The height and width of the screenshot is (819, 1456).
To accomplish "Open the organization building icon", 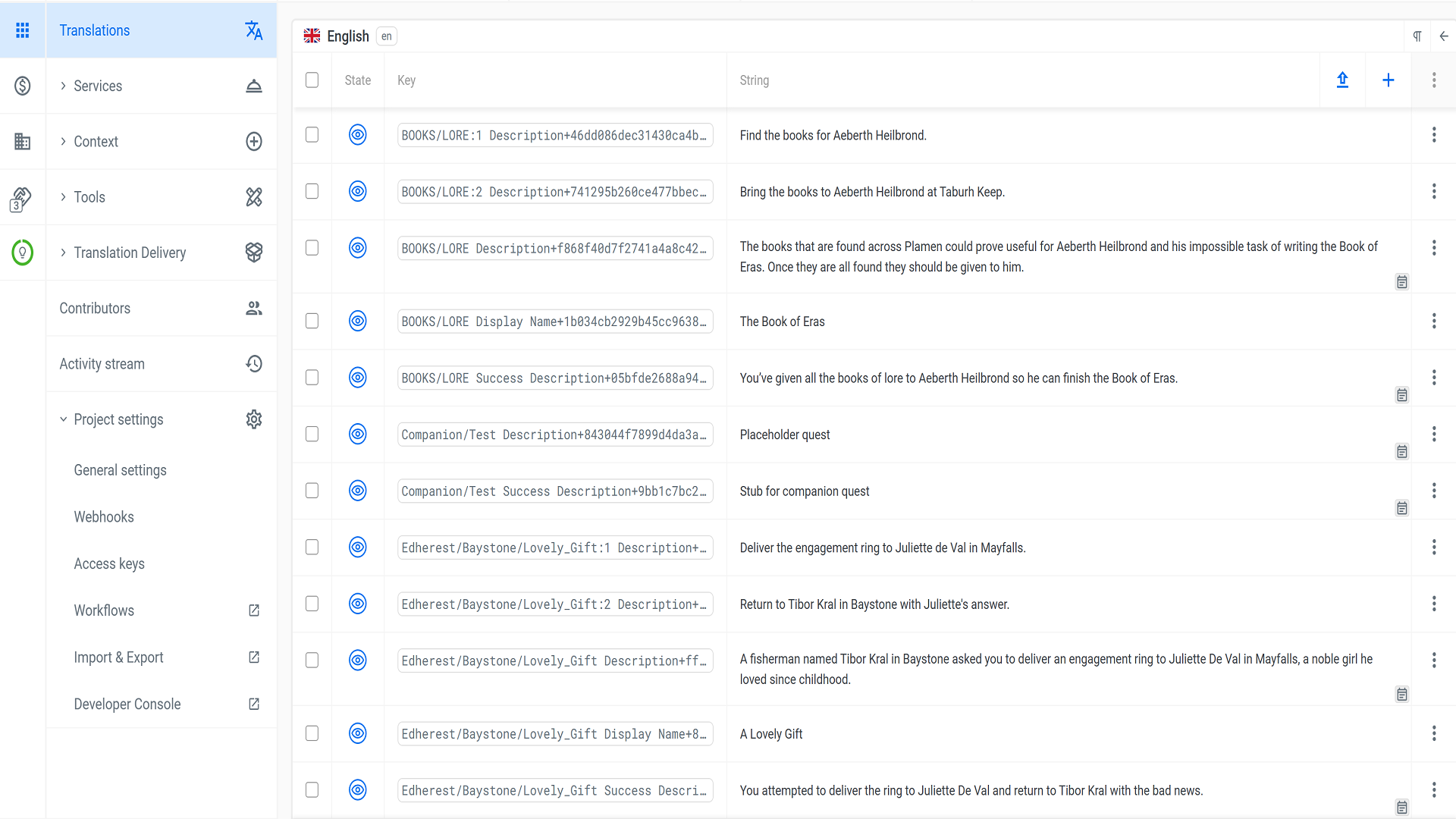I will point(23,141).
